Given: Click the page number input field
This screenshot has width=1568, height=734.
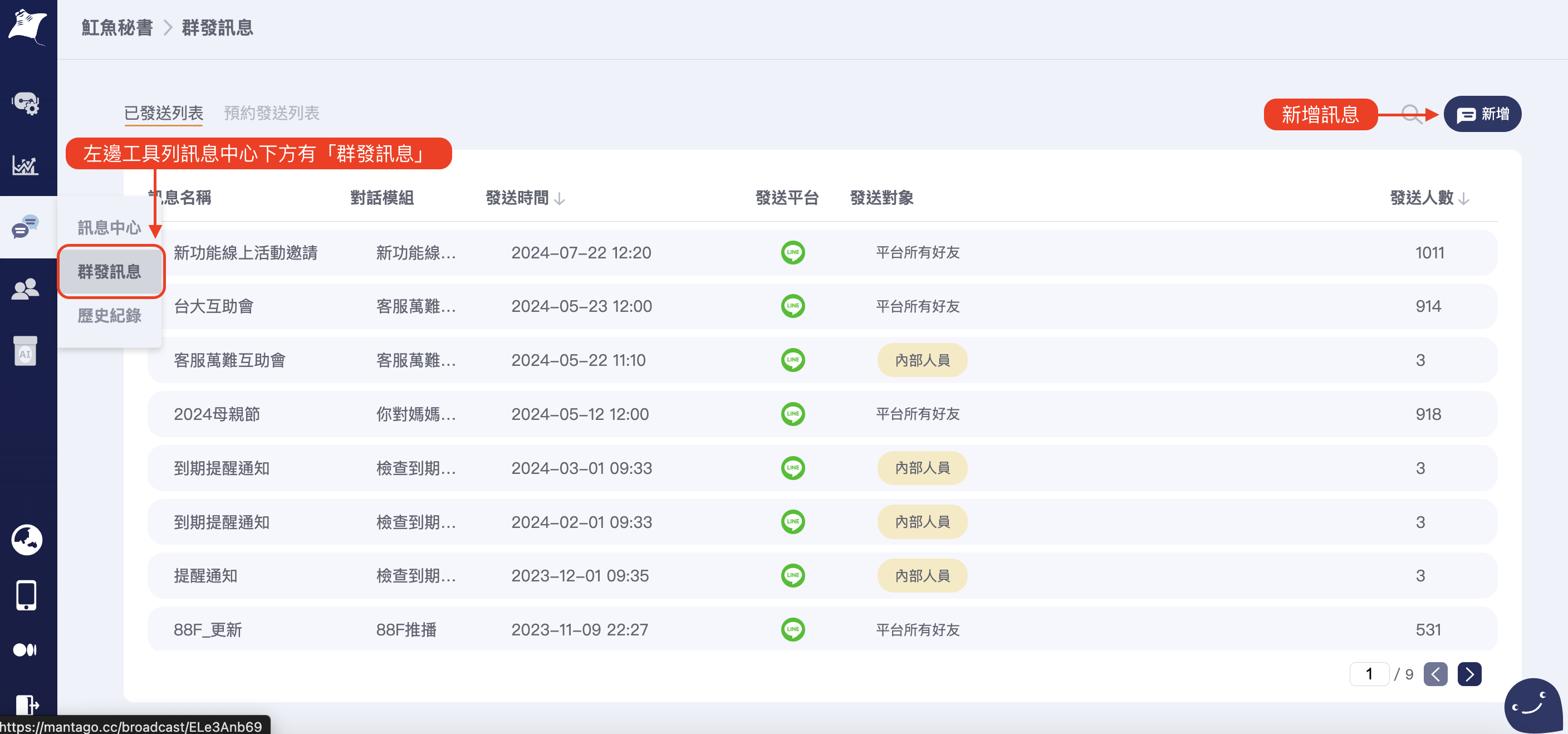Looking at the screenshot, I should (x=1369, y=674).
